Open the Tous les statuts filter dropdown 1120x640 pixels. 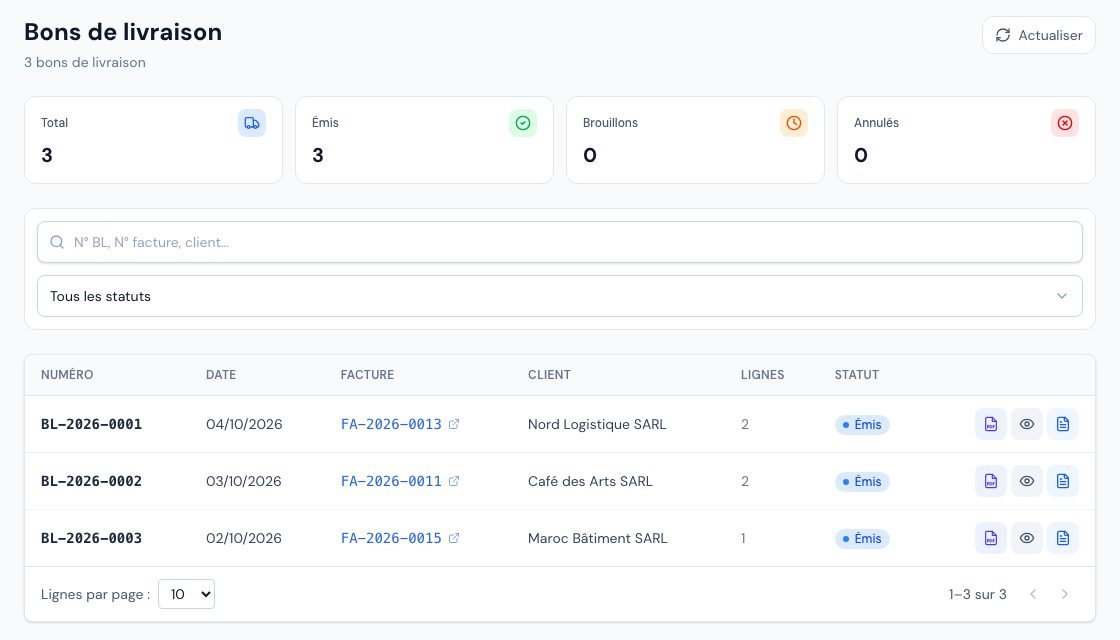coord(560,296)
